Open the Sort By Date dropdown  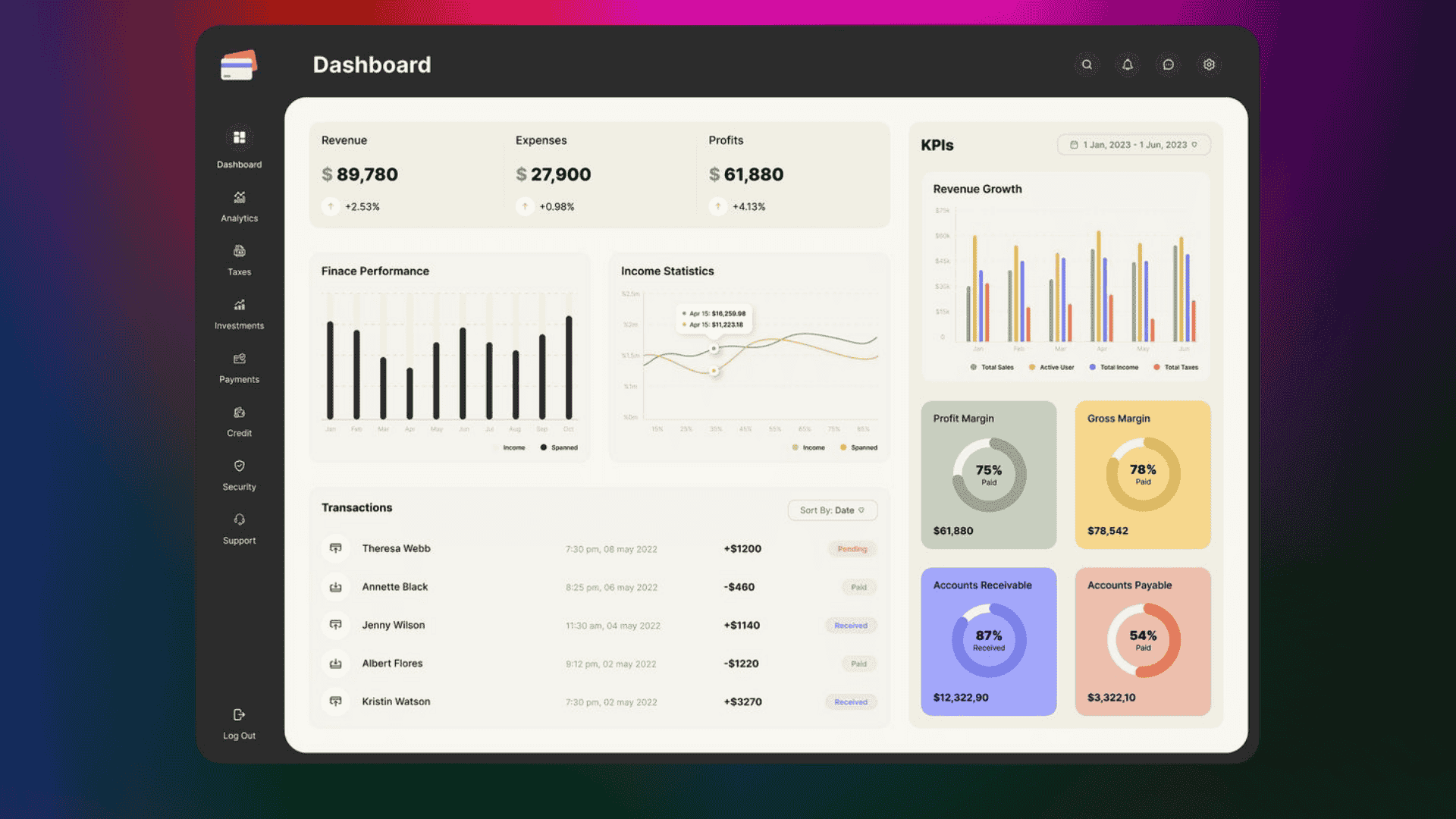[832, 510]
